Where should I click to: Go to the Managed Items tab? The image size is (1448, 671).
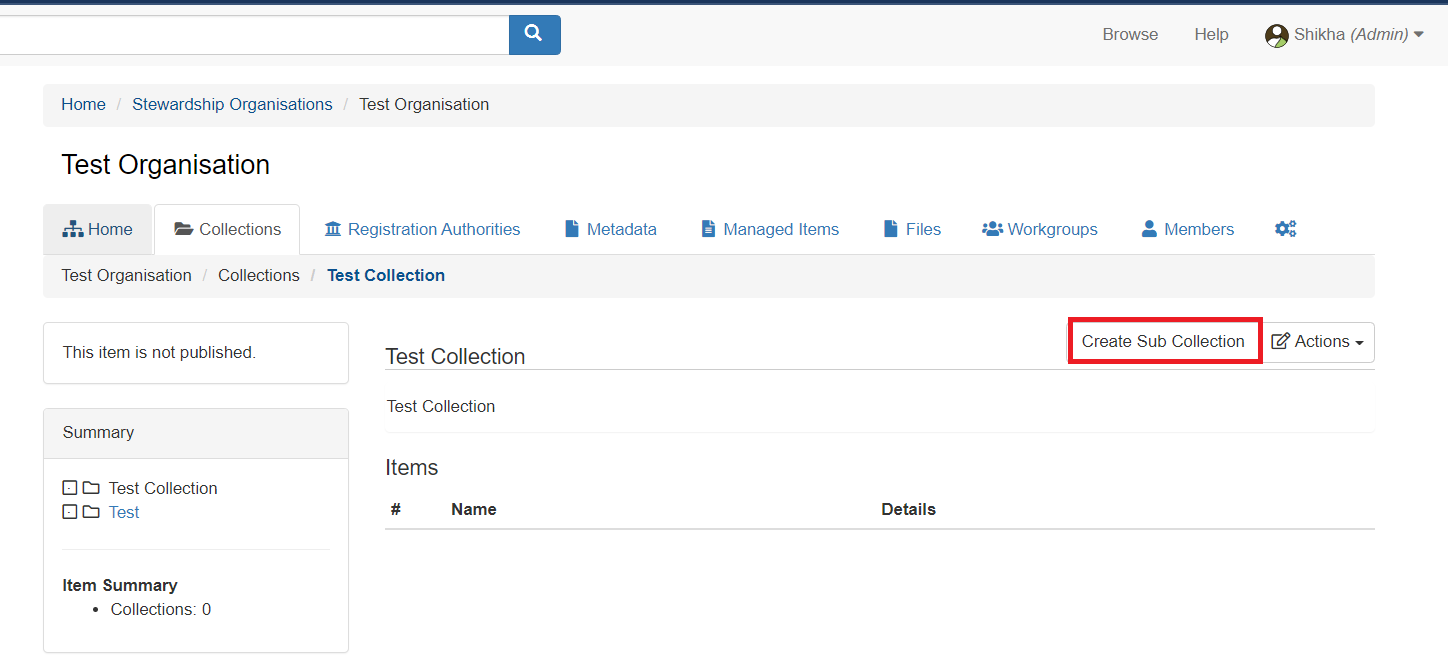[769, 229]
